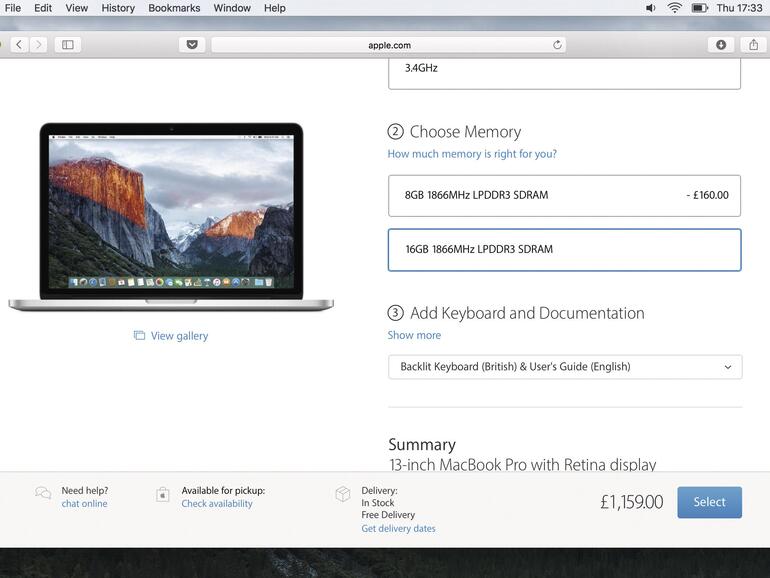This screenshot has height=578, width=770.
Task: Click the chat bubbles help icon
Action: click(x=43, y=493)
